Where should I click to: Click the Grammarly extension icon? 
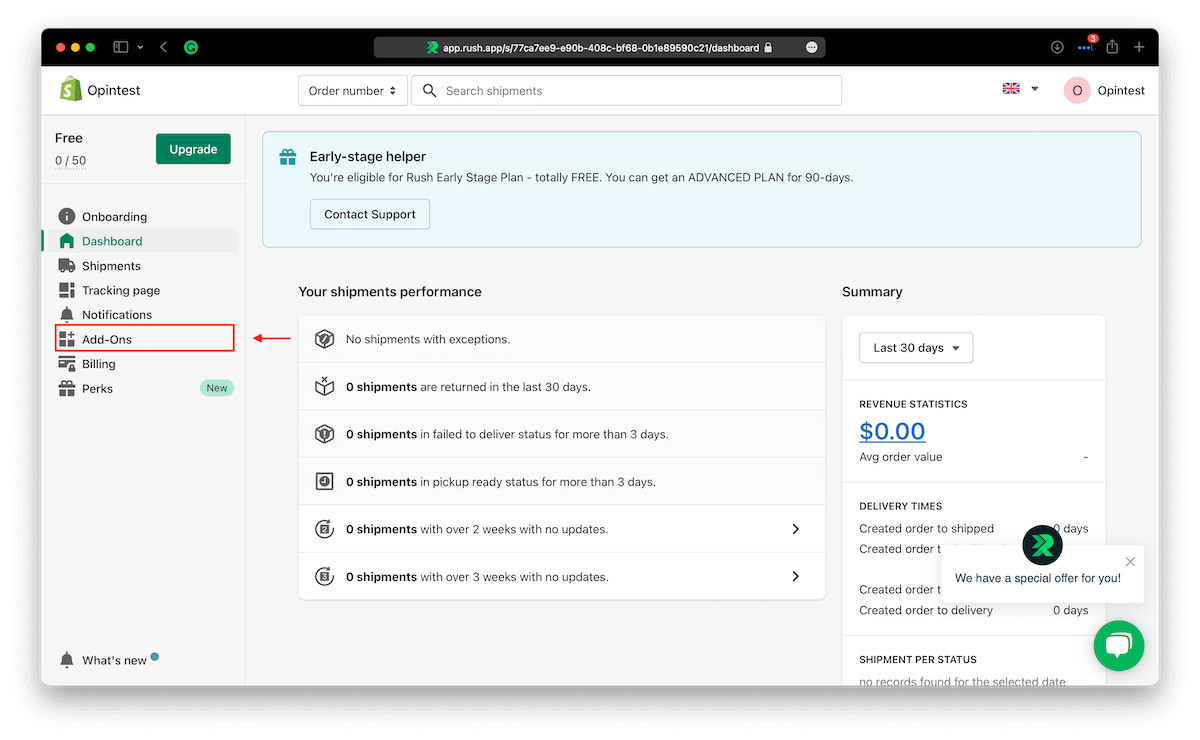[192, 47]
